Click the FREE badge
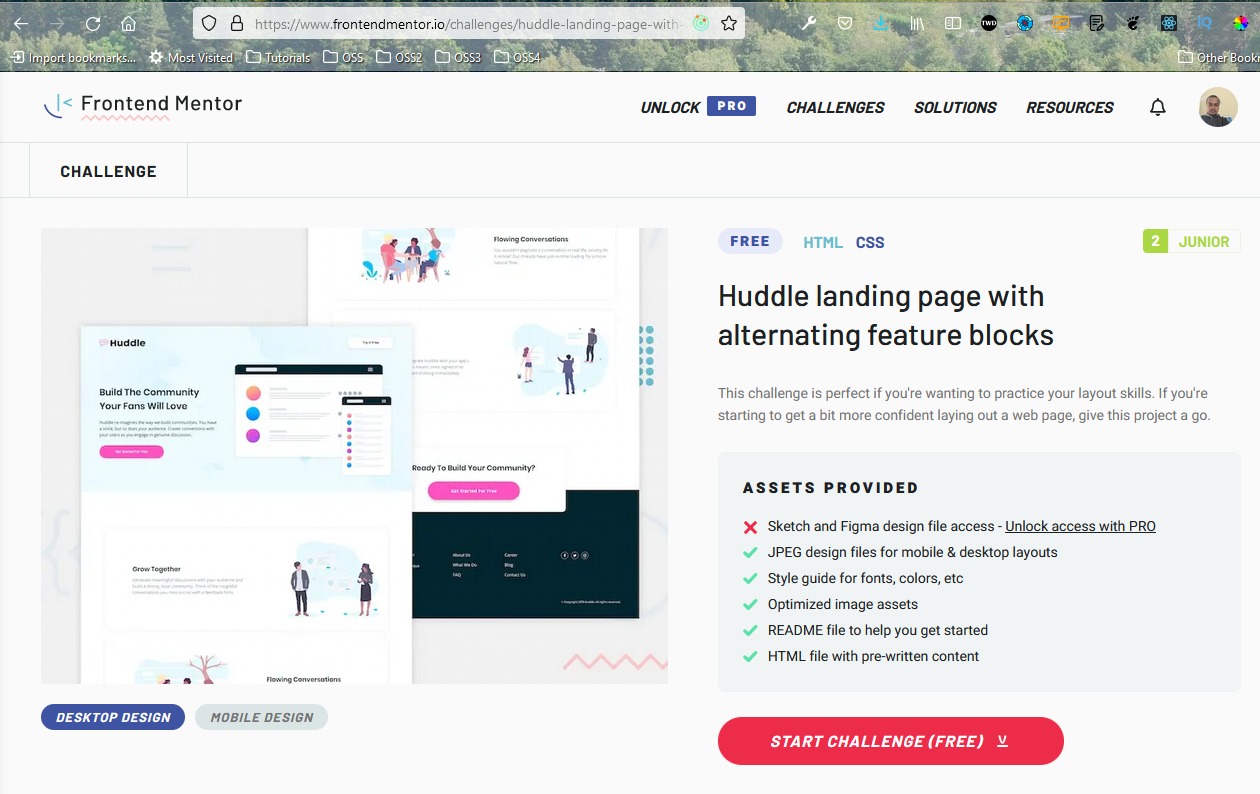This screenshot has width=1260, height=794. (750, 241)
